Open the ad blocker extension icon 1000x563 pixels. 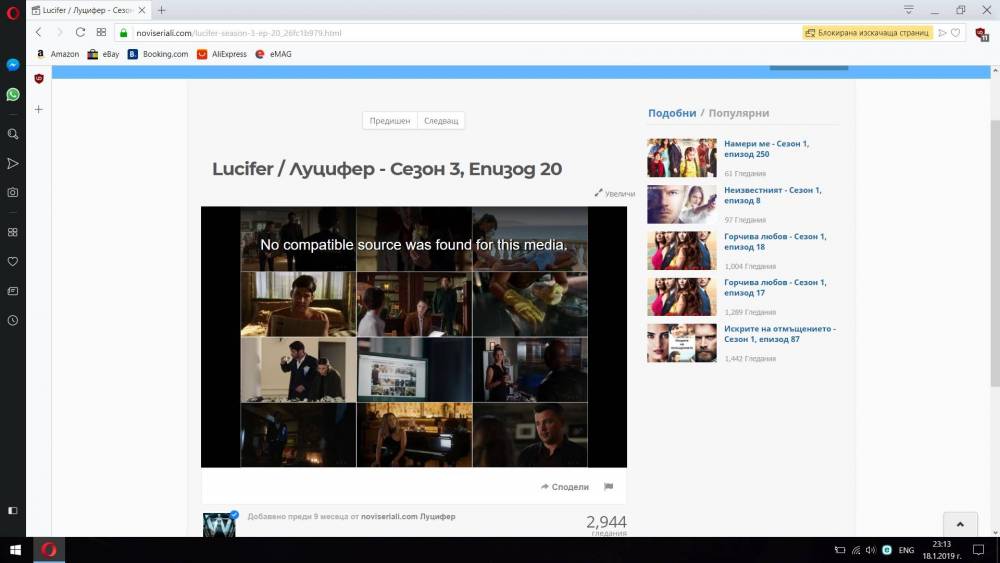[982, 34]
